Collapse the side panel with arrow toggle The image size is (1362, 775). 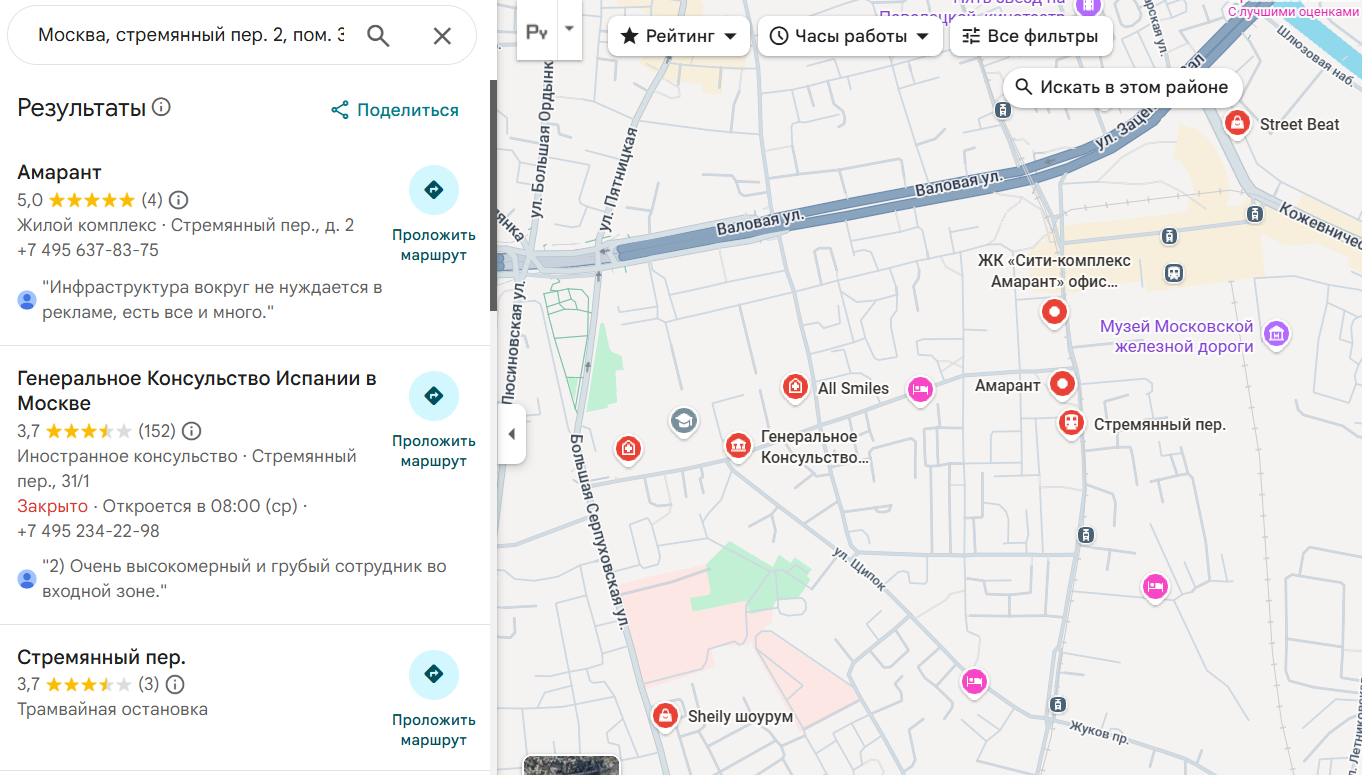coord(511,434)
